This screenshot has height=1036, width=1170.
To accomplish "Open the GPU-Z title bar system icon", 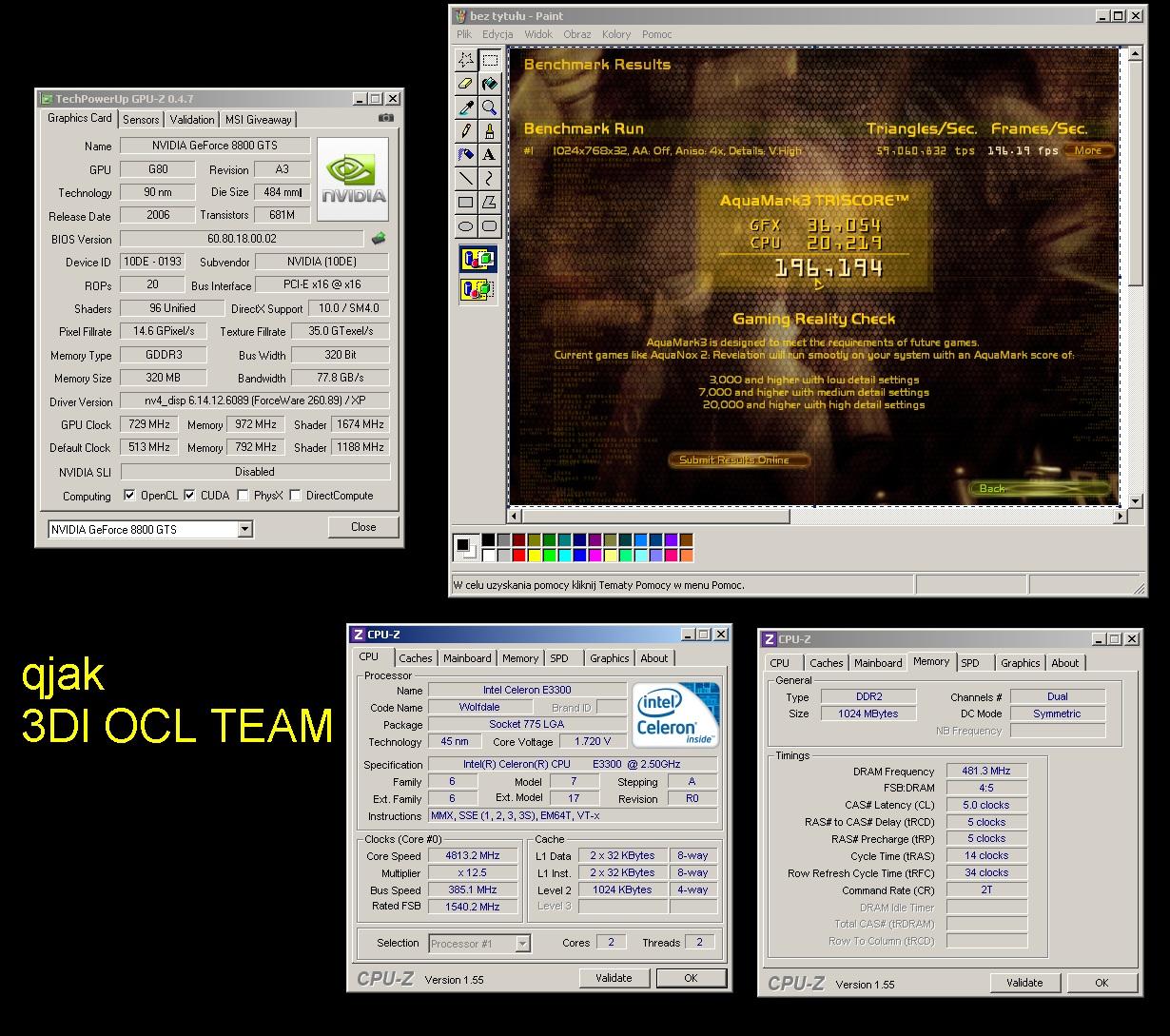I will [x=47, y=98].
